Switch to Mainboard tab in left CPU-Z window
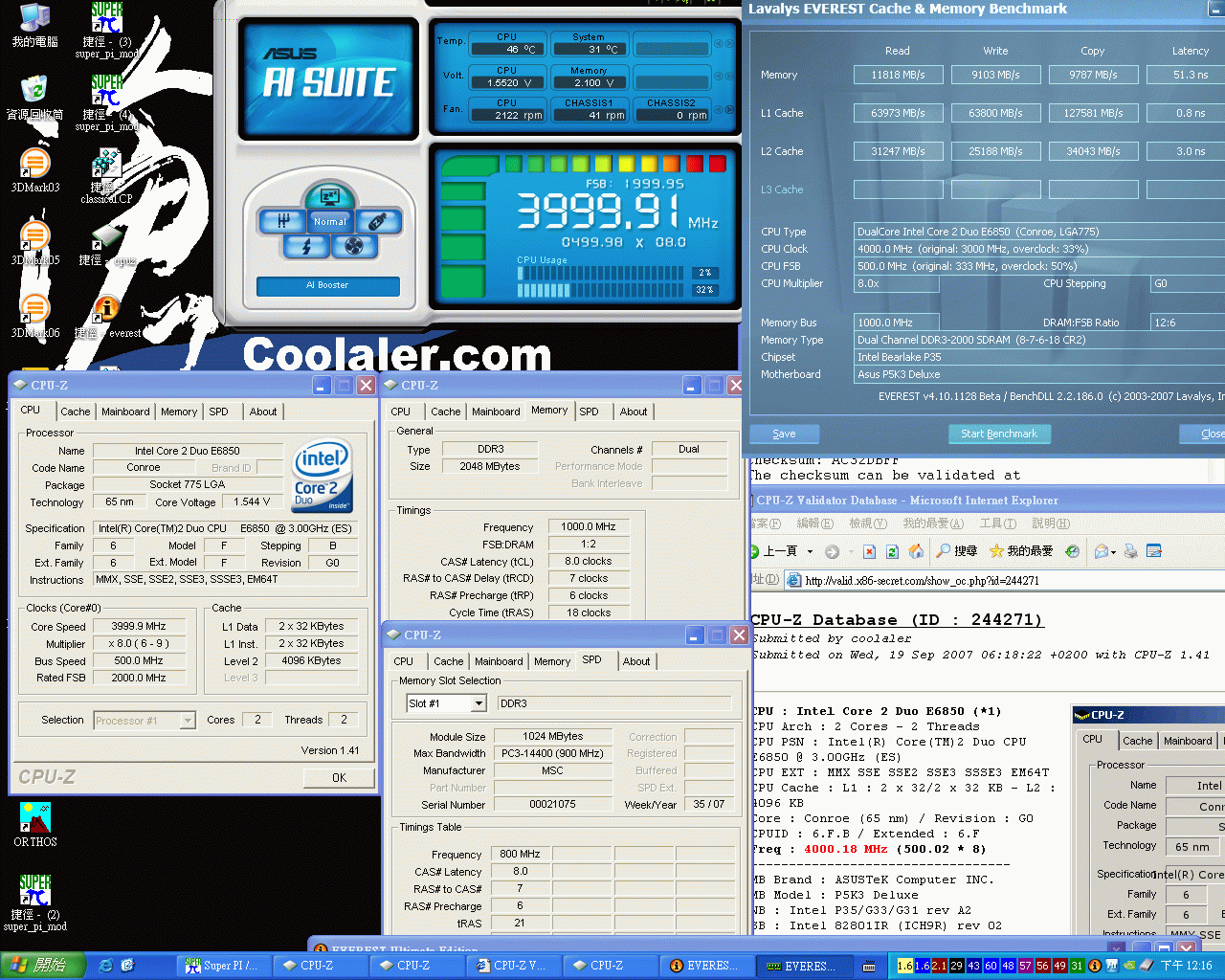This screenshot has width=1225, height=980. [125, 412]
